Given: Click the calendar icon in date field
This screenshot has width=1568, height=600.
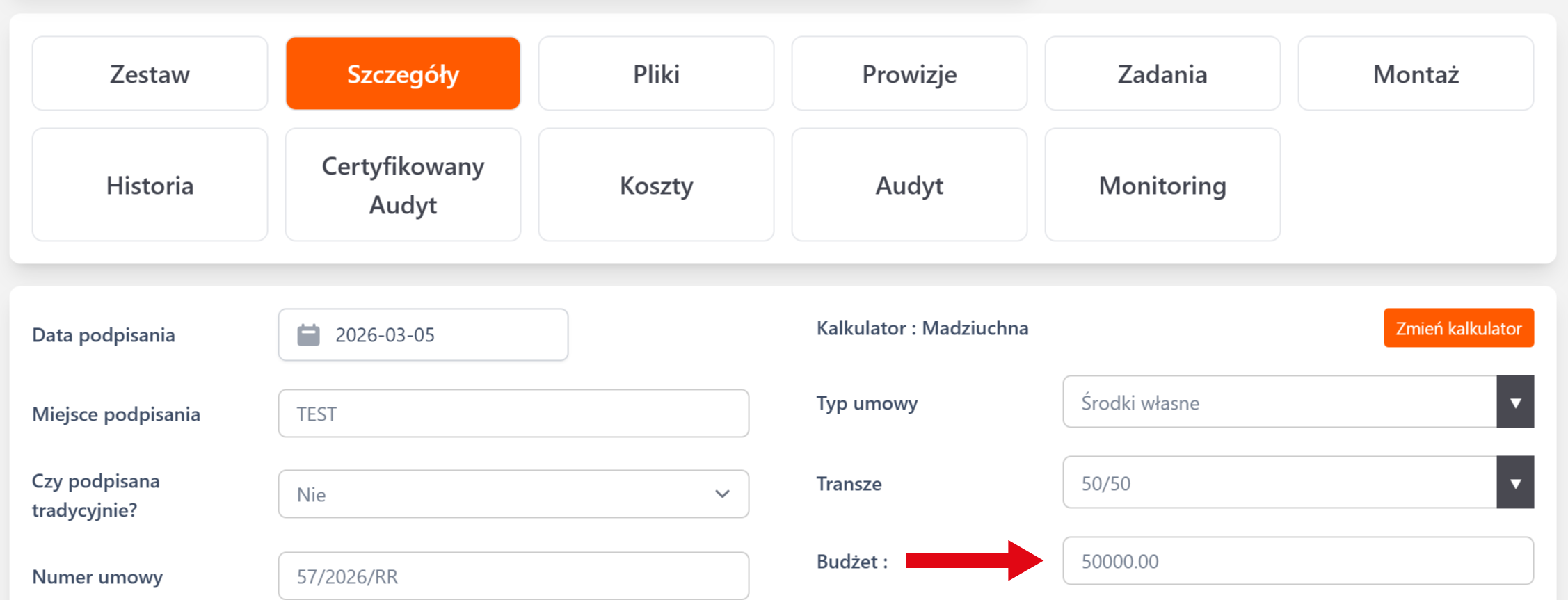Looking at the screenshot, I should [x=308, y=335].
